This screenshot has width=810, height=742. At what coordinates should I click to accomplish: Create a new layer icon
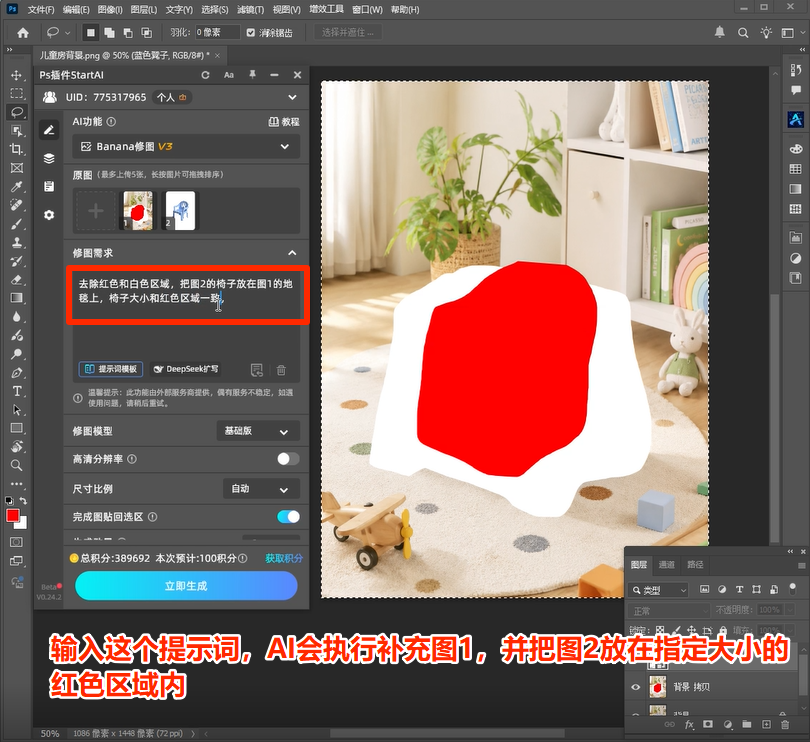pyautogui.click(x=766, y=724)
